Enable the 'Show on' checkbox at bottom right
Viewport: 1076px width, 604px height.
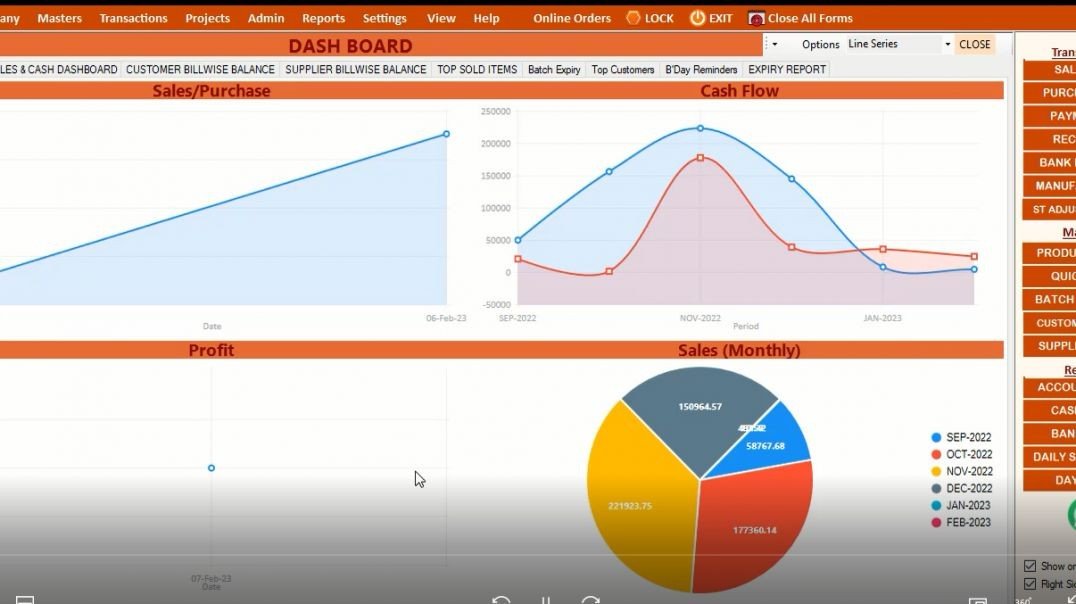pyautogui.click(x=1032, y=565)
